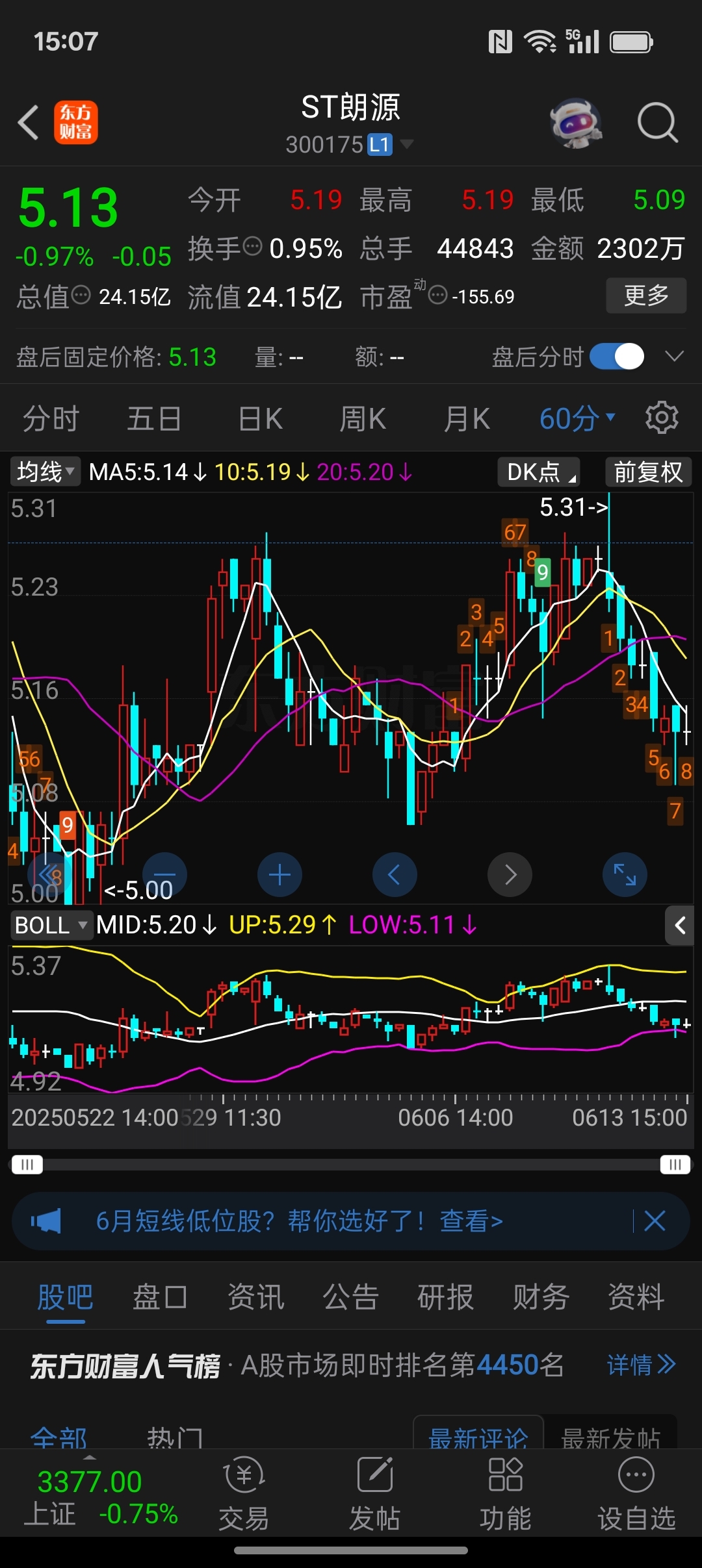Switch to 分时 chart tab
702x1568 pixels.
[x=51, y=418]
